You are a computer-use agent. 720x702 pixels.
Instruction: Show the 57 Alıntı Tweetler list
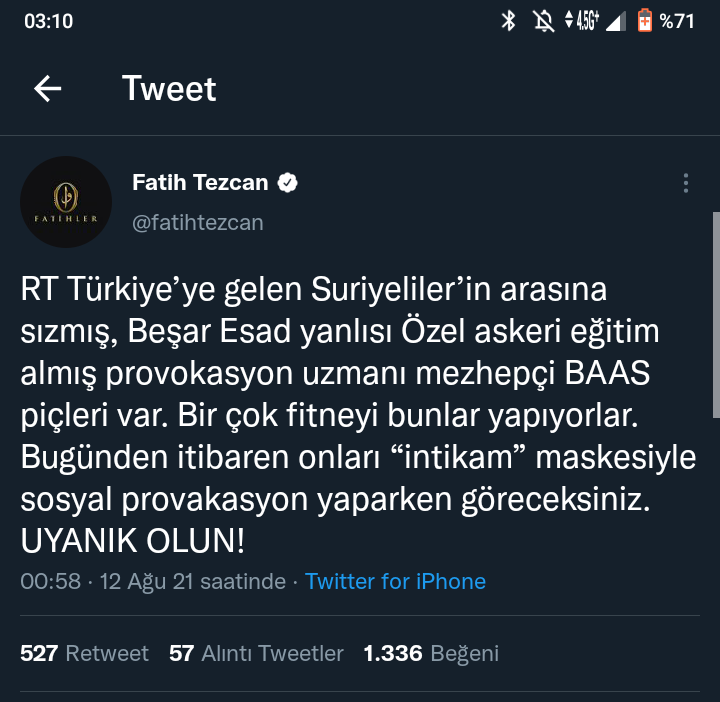point(256,654)
